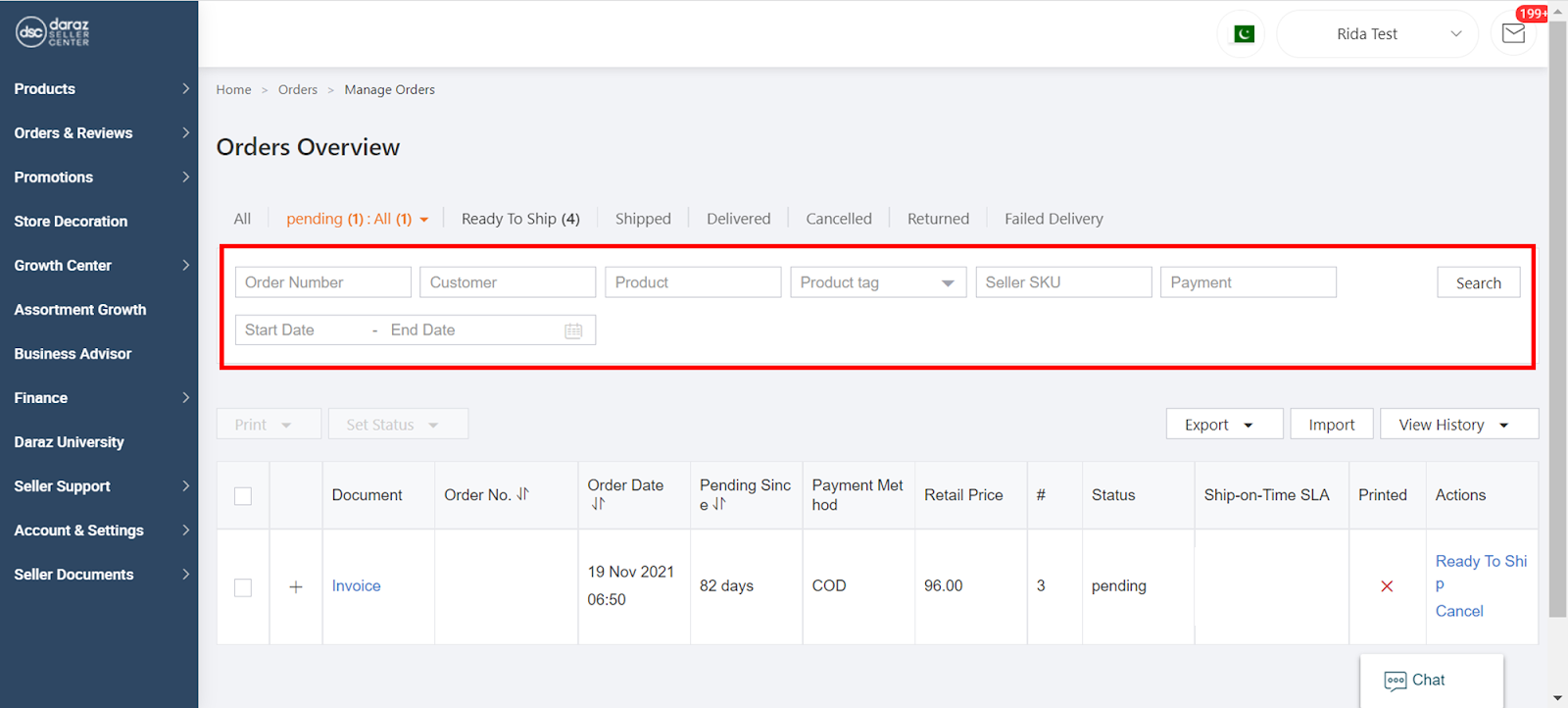Click the Search button

(x=1478, y=282)
